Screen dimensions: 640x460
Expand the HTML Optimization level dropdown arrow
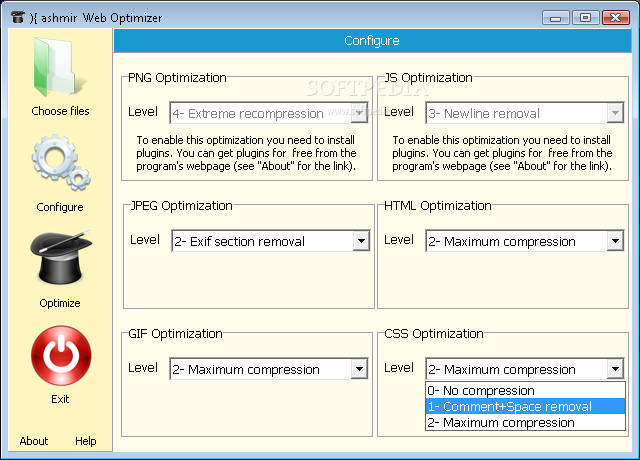tap(615, 241)
